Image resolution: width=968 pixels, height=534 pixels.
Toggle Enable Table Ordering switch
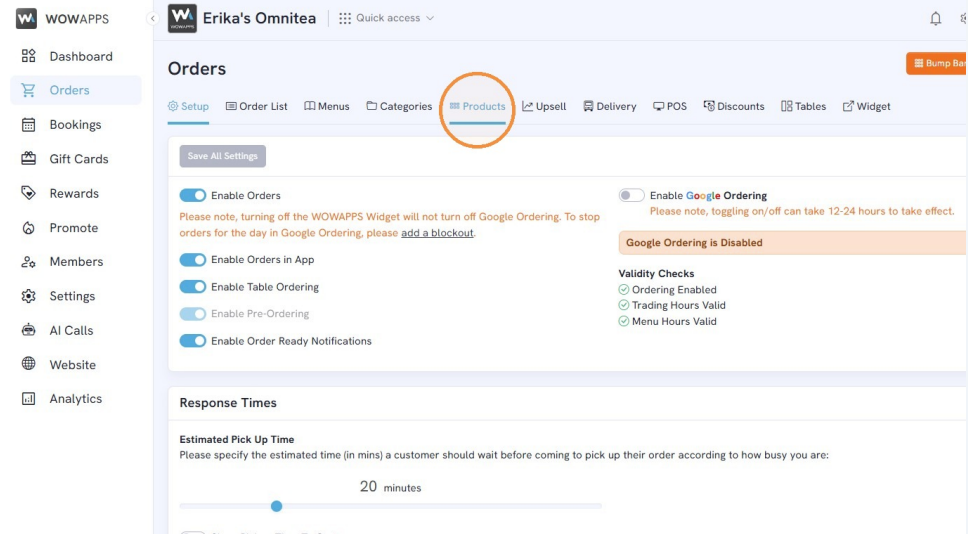pos(193,287)
